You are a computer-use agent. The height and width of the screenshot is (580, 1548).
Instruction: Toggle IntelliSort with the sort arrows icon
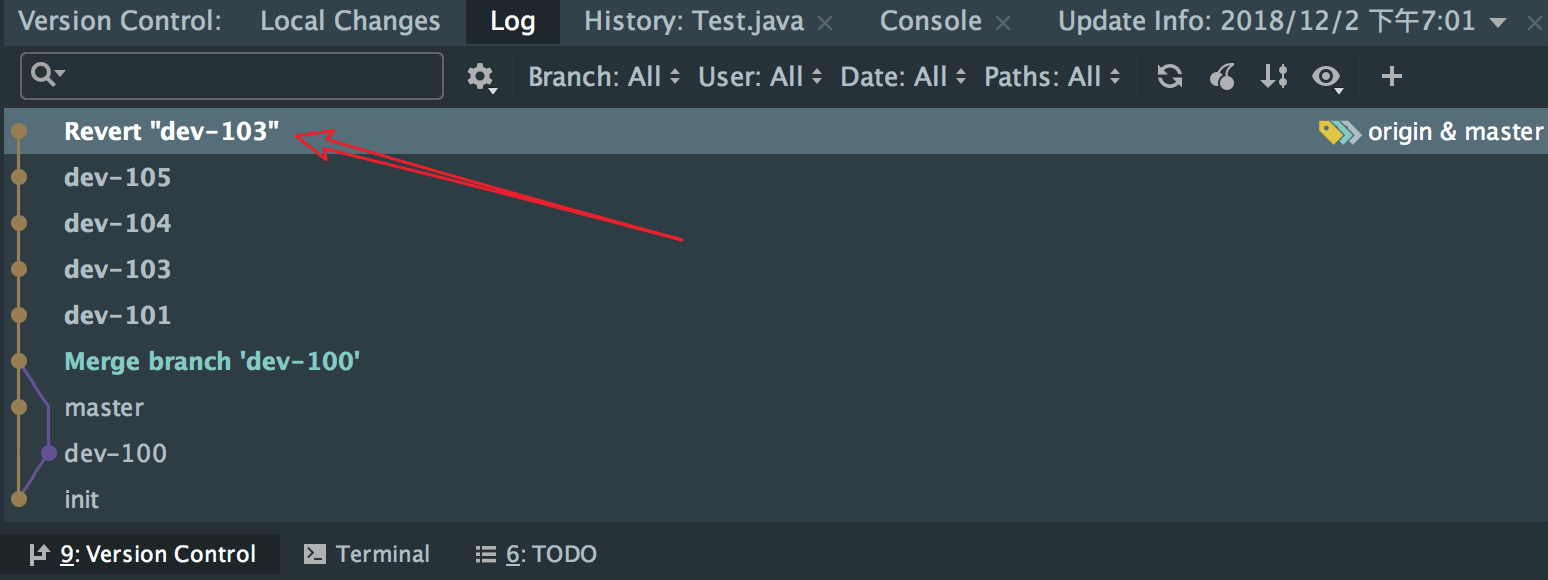coord(1274,77)
